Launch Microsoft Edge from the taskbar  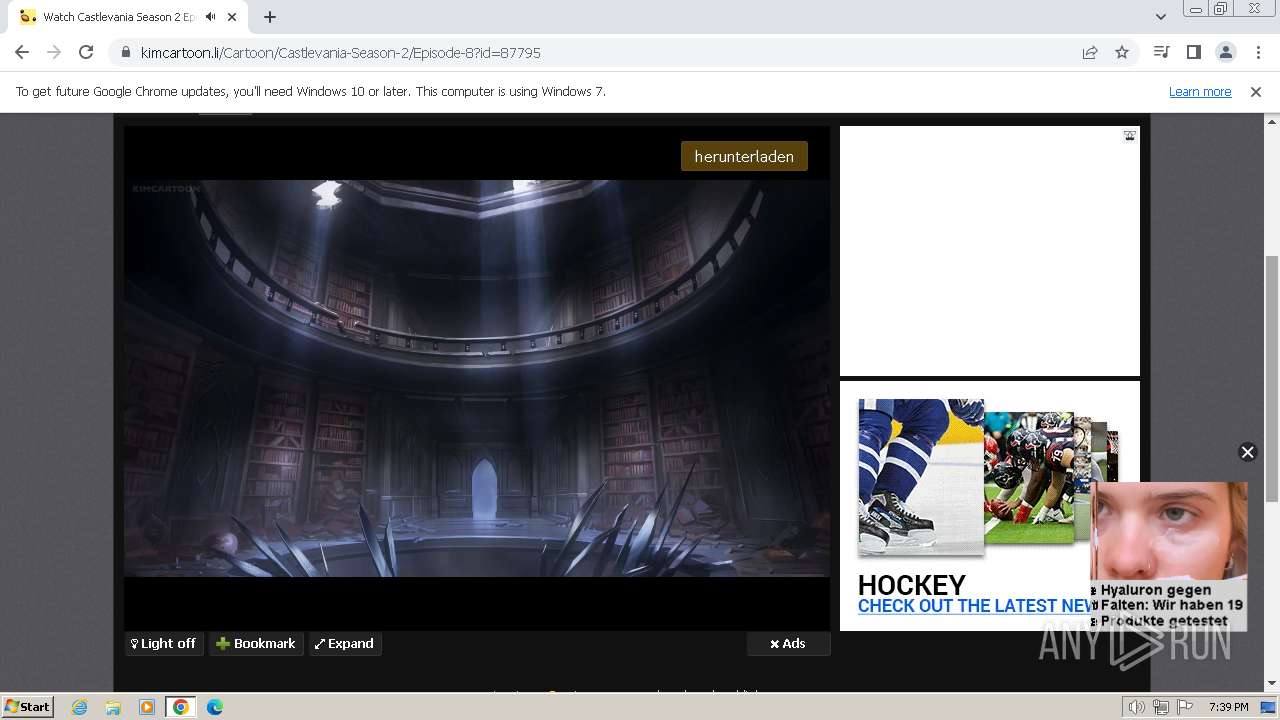pyautogui.click(x=215, y=707)
